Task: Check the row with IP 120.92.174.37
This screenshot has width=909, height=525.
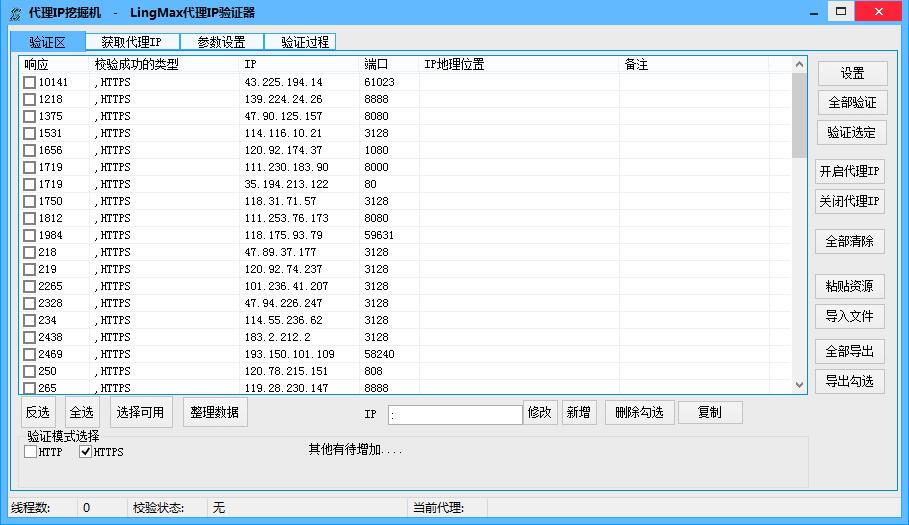Action: coord(30,150)
